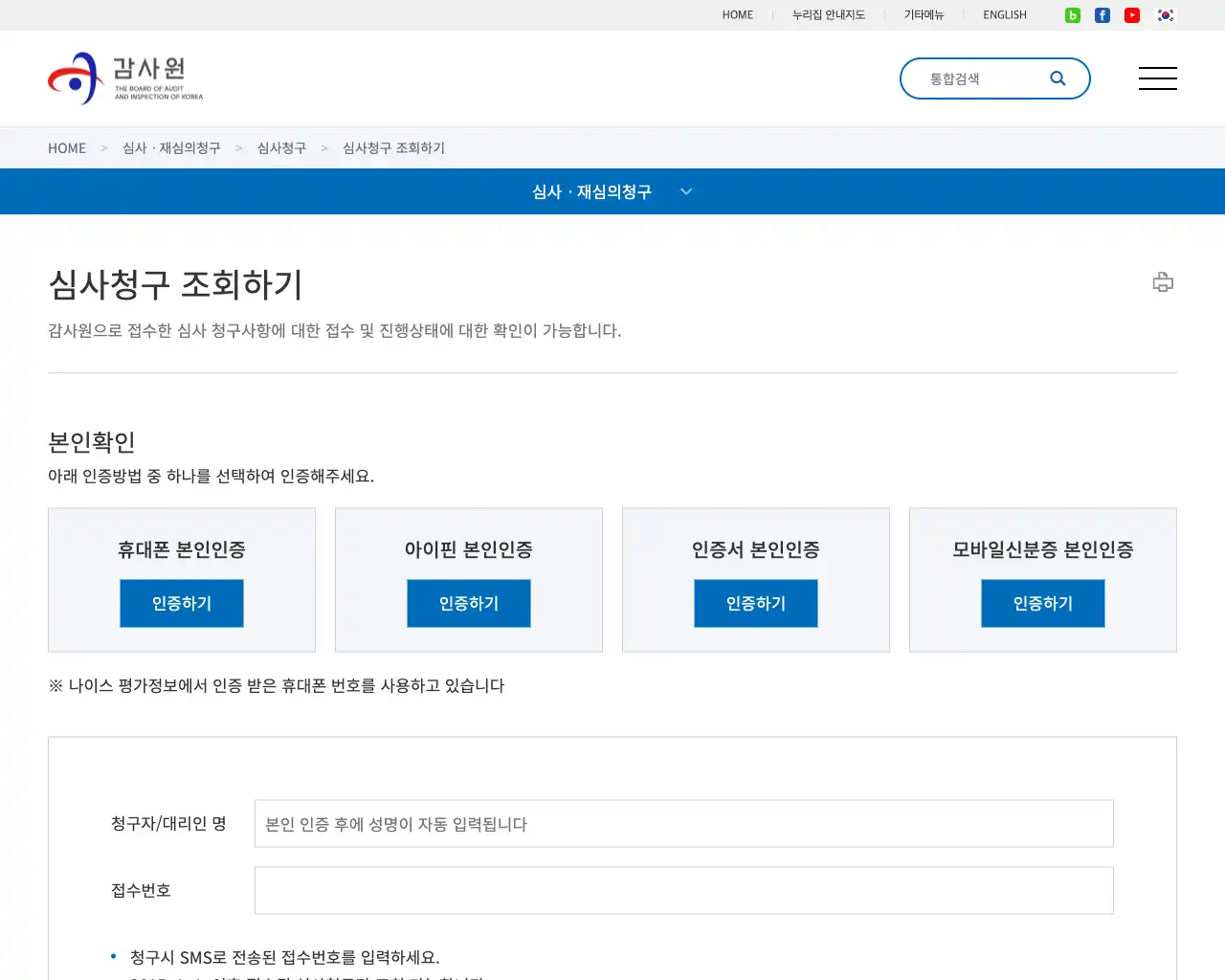
Task: Open the YouTube icon link
Action: click(1132, 15)
